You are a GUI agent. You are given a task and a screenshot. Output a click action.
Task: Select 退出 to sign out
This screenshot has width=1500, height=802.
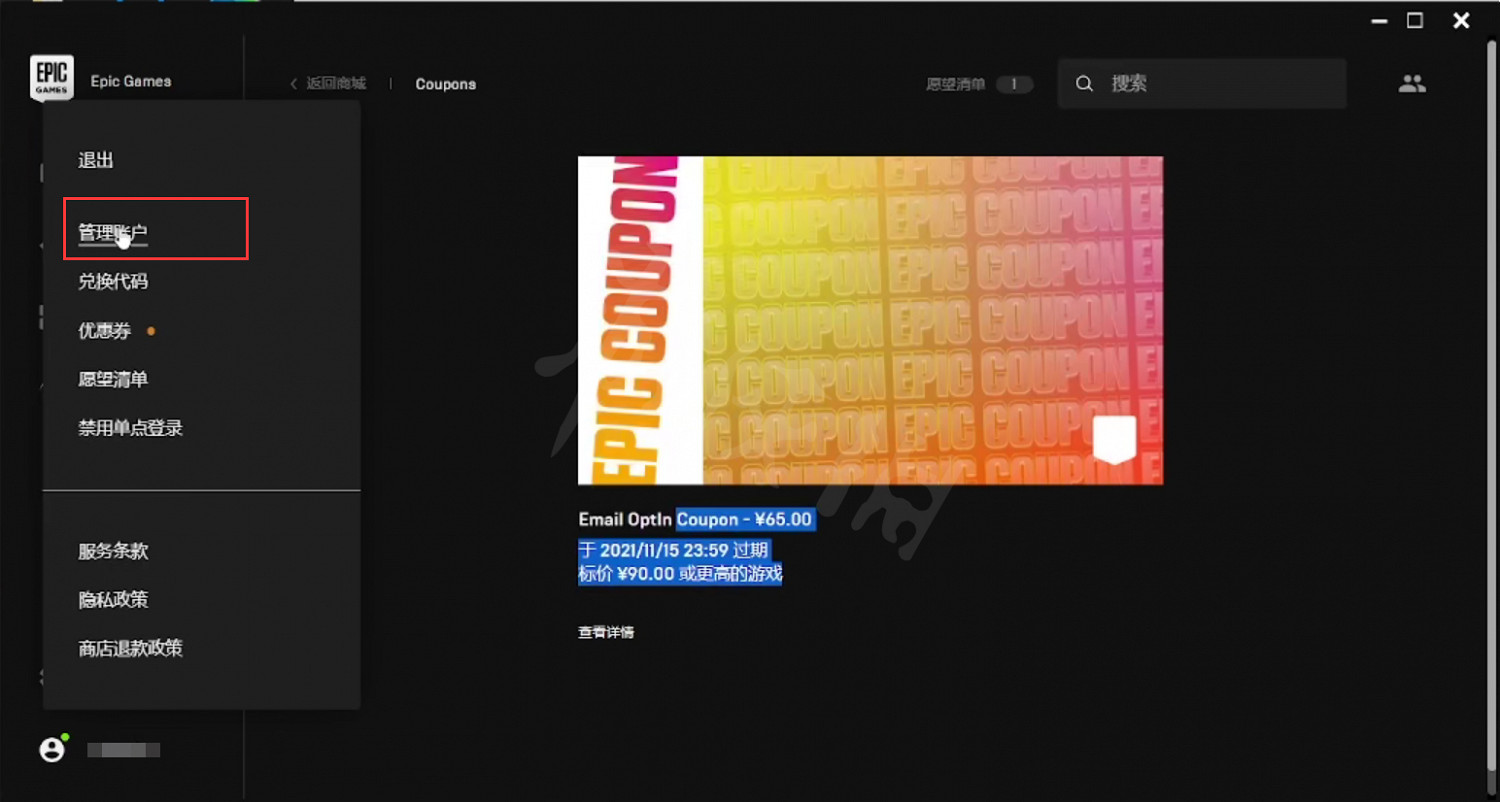click(x=96, y=161)
